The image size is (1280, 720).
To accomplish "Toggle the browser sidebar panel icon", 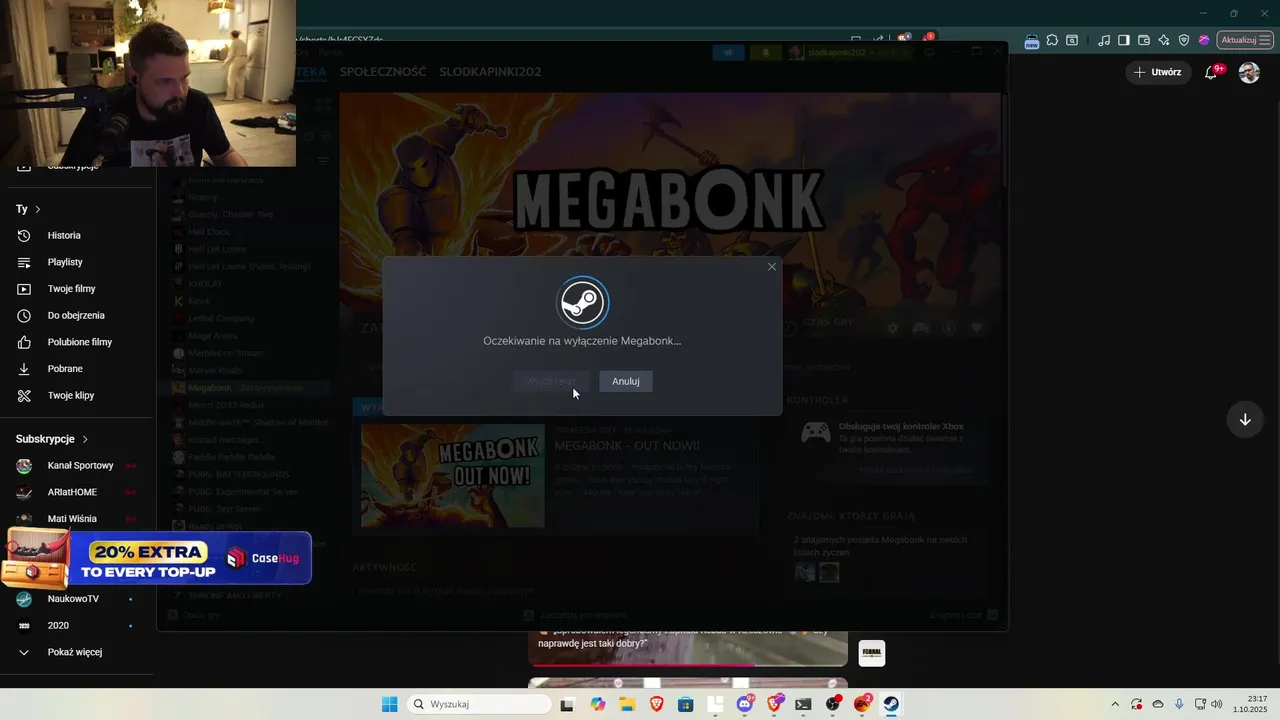I will click(1124, 40).
